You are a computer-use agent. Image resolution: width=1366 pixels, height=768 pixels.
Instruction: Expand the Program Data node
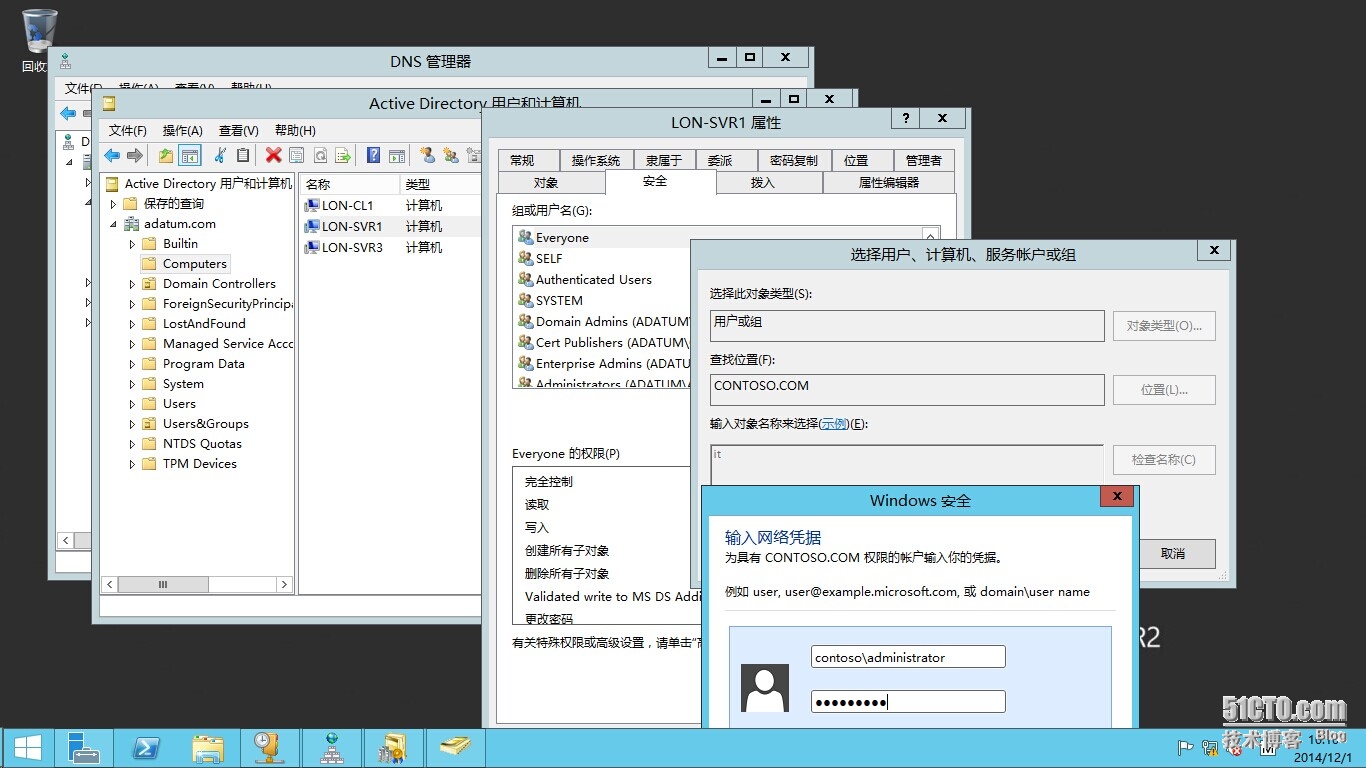132,364
